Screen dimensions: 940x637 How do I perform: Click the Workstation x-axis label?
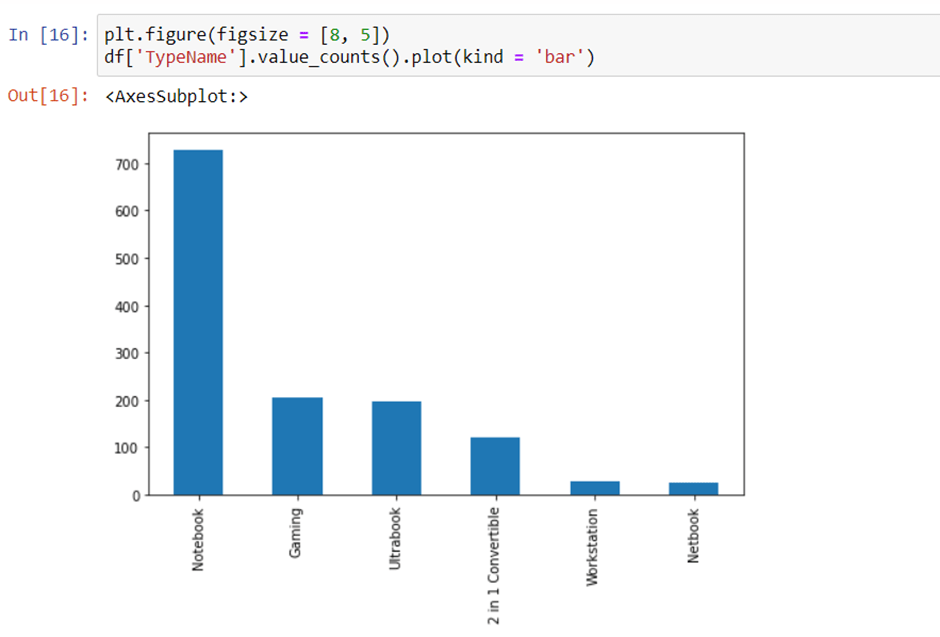tap(592, 547)
